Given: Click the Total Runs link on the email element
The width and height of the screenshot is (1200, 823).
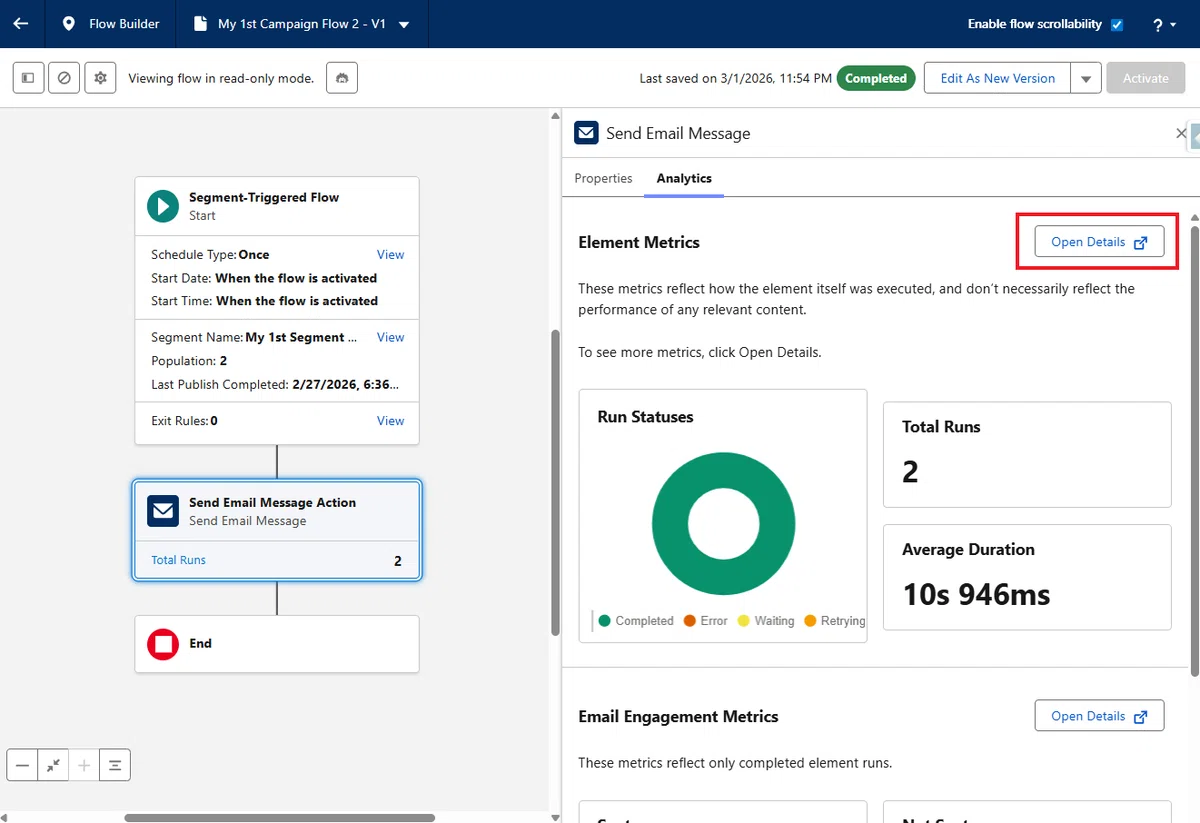Looking at the screenshot, I should tap(178, 560).
